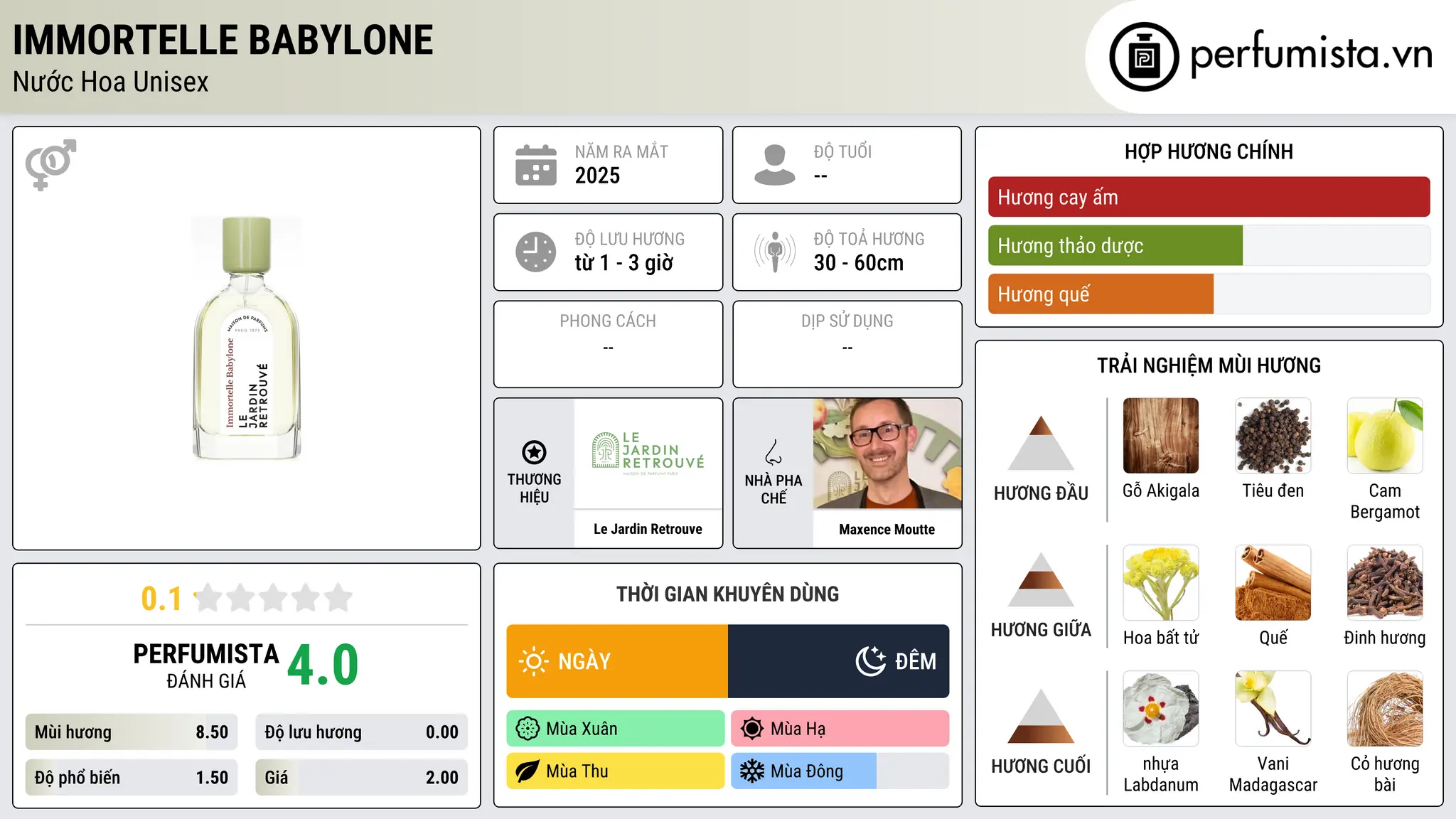Click the star rating row next to 0.1
1456x819 pixels.
coord(274,598)
